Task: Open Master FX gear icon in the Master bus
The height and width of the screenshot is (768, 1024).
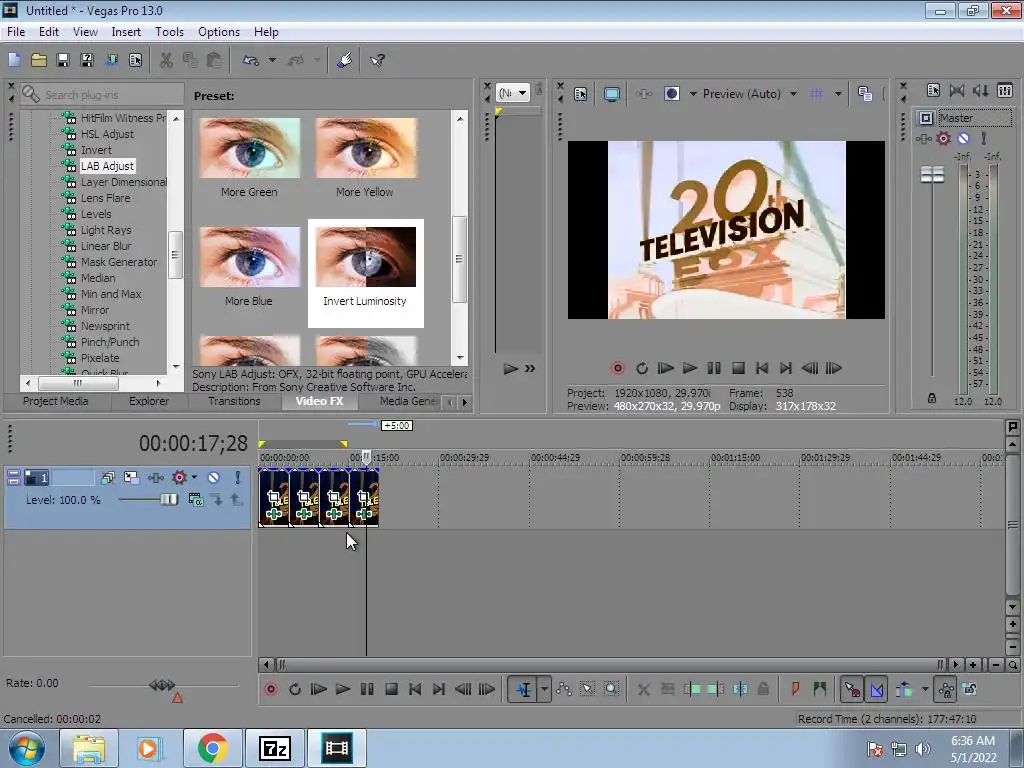Action: pos(943,138)
